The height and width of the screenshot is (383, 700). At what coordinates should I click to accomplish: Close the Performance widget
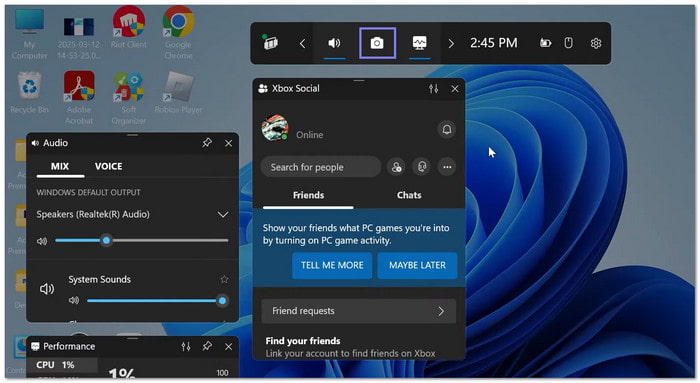[x=229, y=347]
